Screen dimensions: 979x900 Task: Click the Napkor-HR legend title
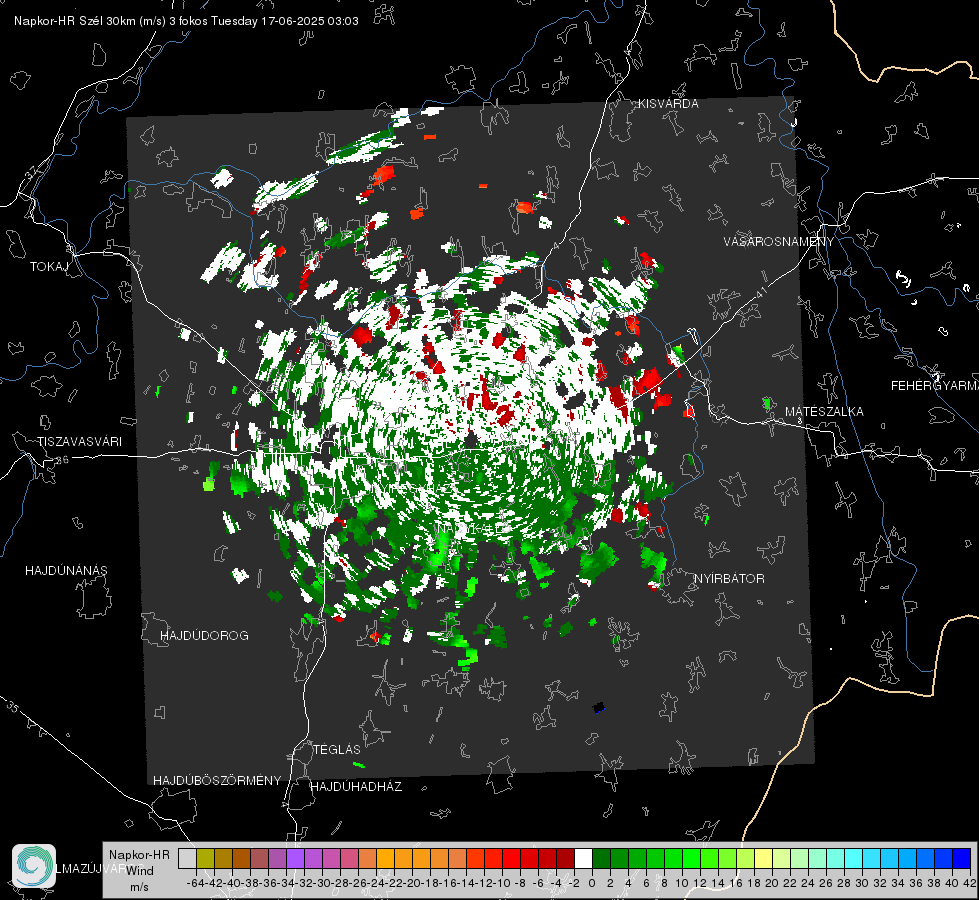(x=139, y=854)
